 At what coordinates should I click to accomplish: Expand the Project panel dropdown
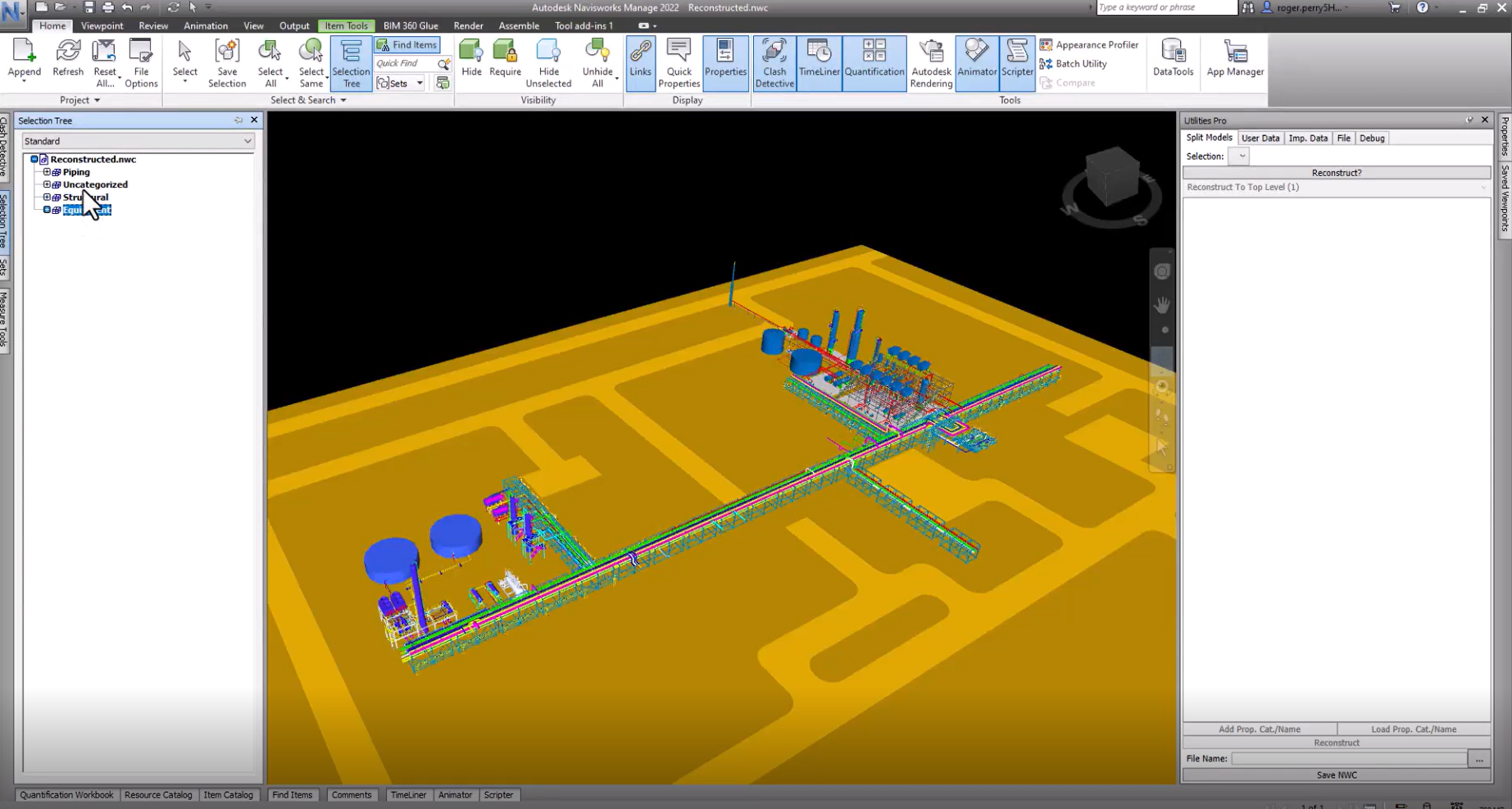[79, 100]
